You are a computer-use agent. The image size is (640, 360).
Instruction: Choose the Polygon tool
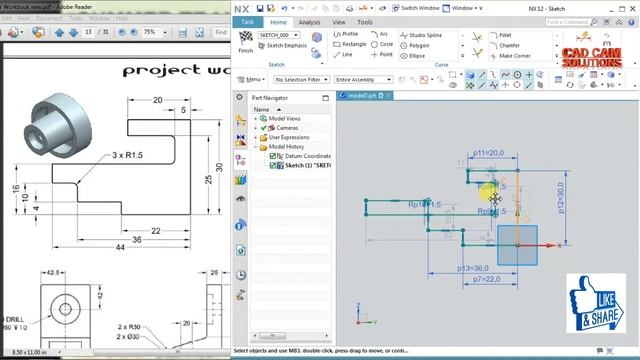coord(415,45)
